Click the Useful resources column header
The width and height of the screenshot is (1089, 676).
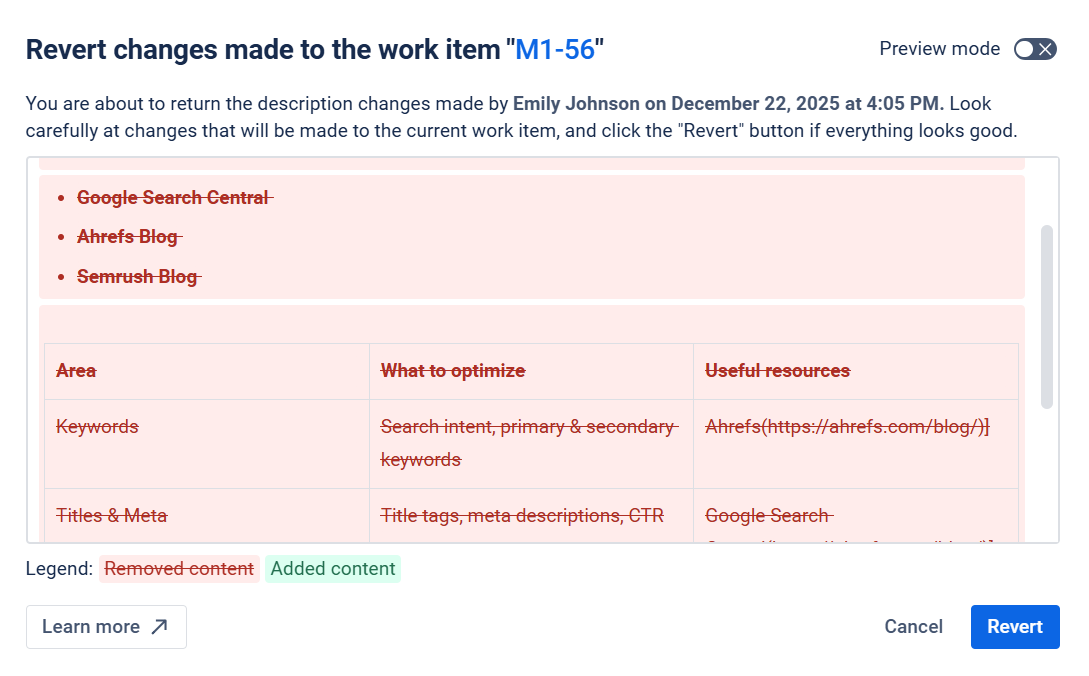[x=777, y=371]
